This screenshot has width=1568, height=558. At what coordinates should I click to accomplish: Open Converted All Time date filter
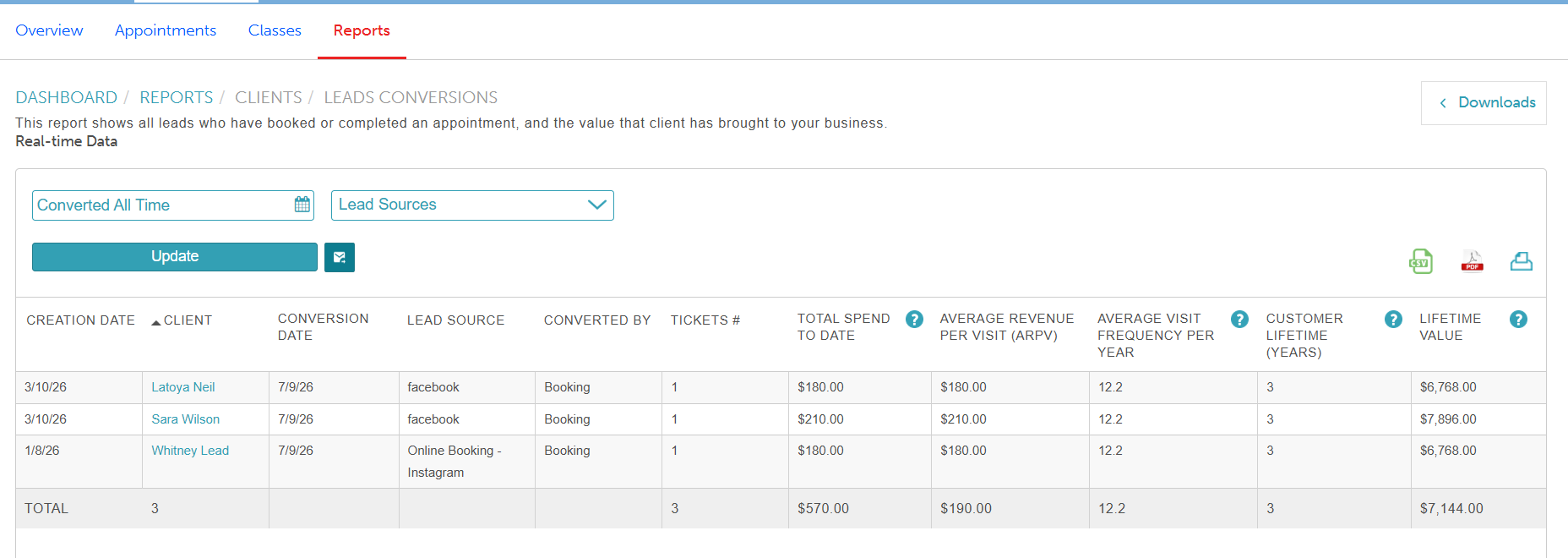(173, 205)
